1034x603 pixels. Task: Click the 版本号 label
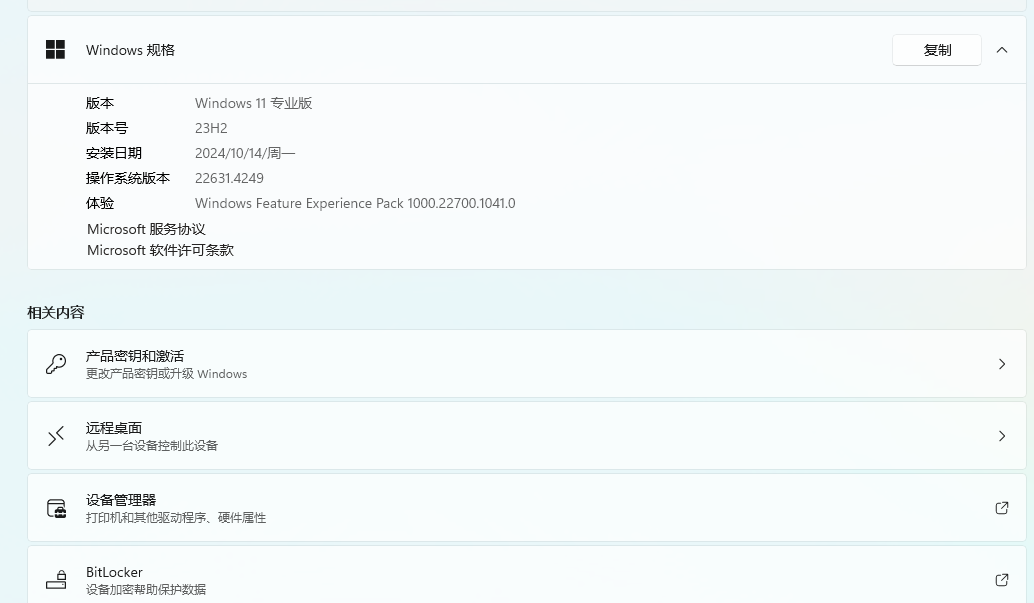click(x=107, y=128)
